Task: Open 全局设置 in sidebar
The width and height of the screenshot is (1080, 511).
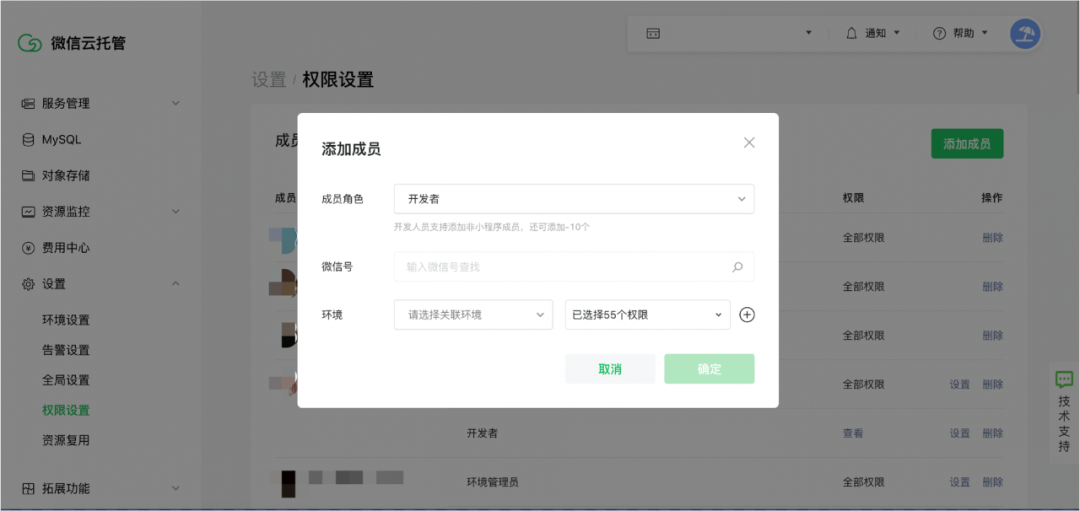Action: [x=66, y=380]
